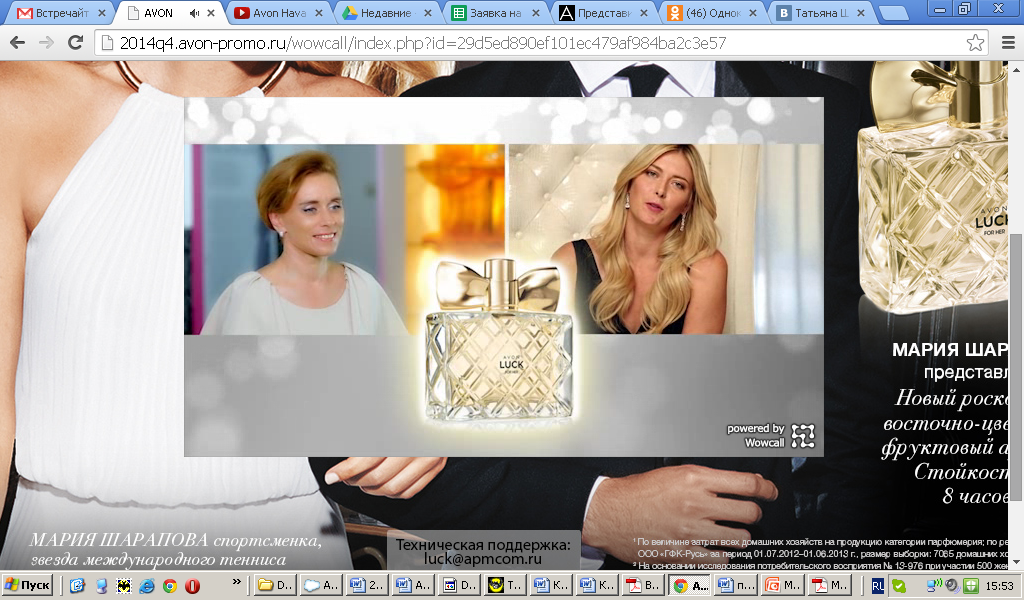Launch Internet Explorer from Quick Launch
The image size is (1024, 600).
(x=146, y=586)
